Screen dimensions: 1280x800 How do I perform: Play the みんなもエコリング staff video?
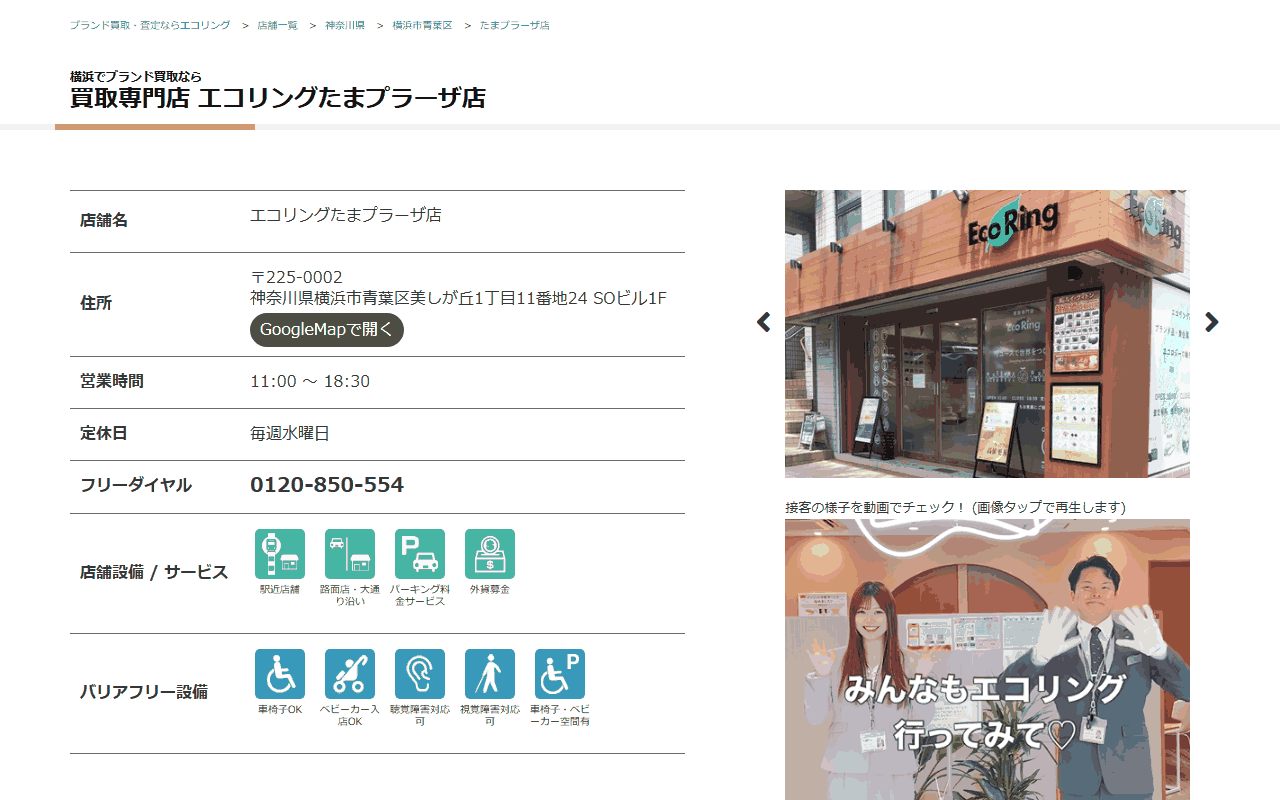click(987, 660)
